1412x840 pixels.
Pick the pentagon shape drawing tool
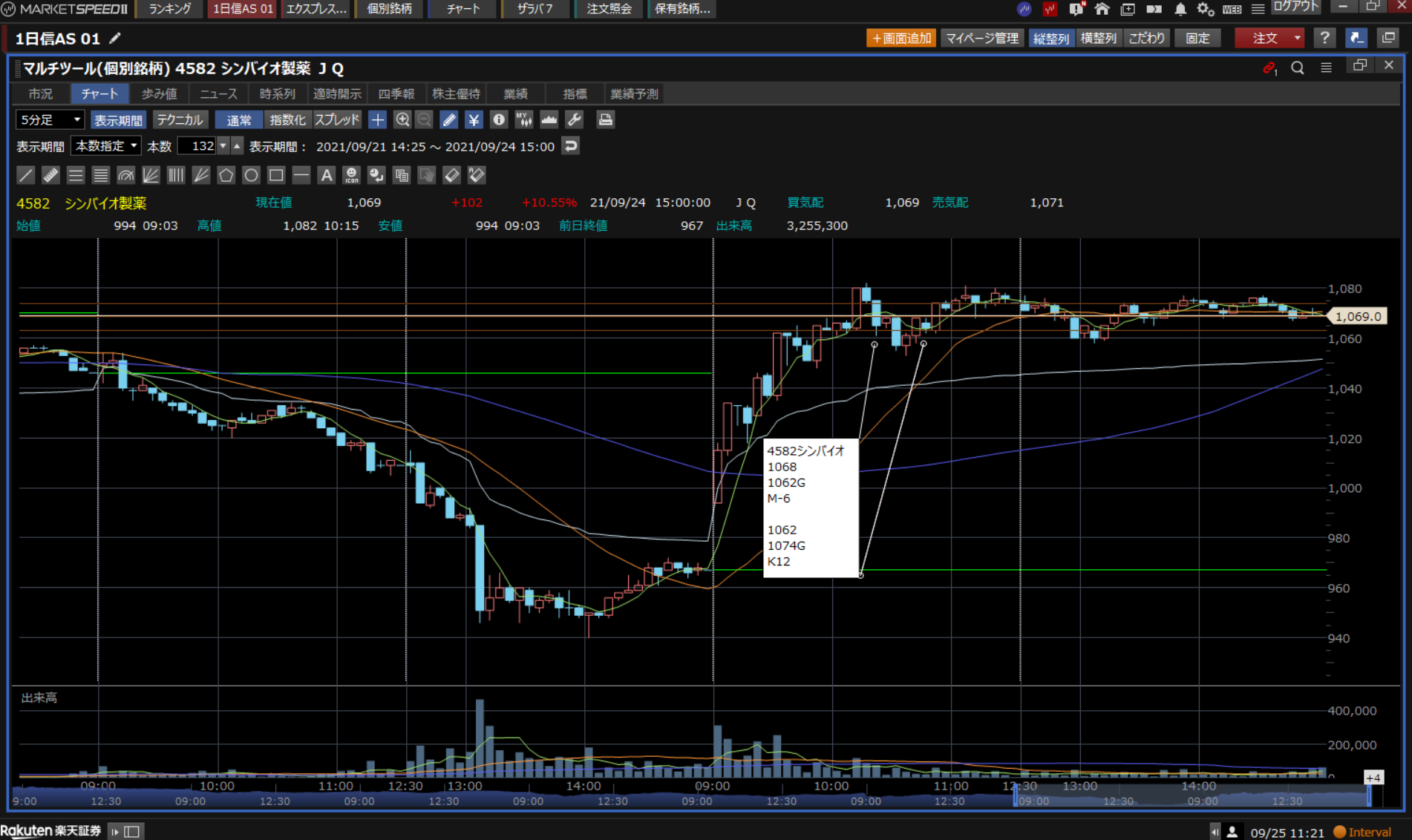pos(226,175)
